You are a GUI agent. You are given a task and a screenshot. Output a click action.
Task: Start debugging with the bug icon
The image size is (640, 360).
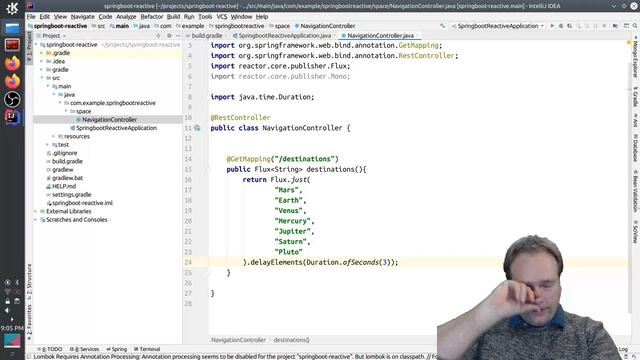[561, 26]
